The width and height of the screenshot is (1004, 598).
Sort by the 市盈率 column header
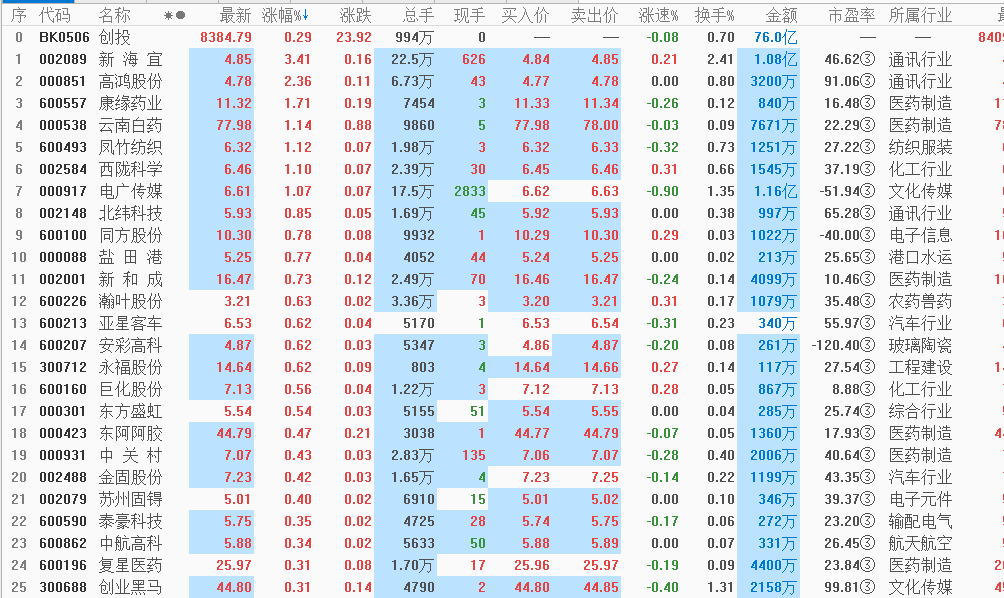pos(852,15)
